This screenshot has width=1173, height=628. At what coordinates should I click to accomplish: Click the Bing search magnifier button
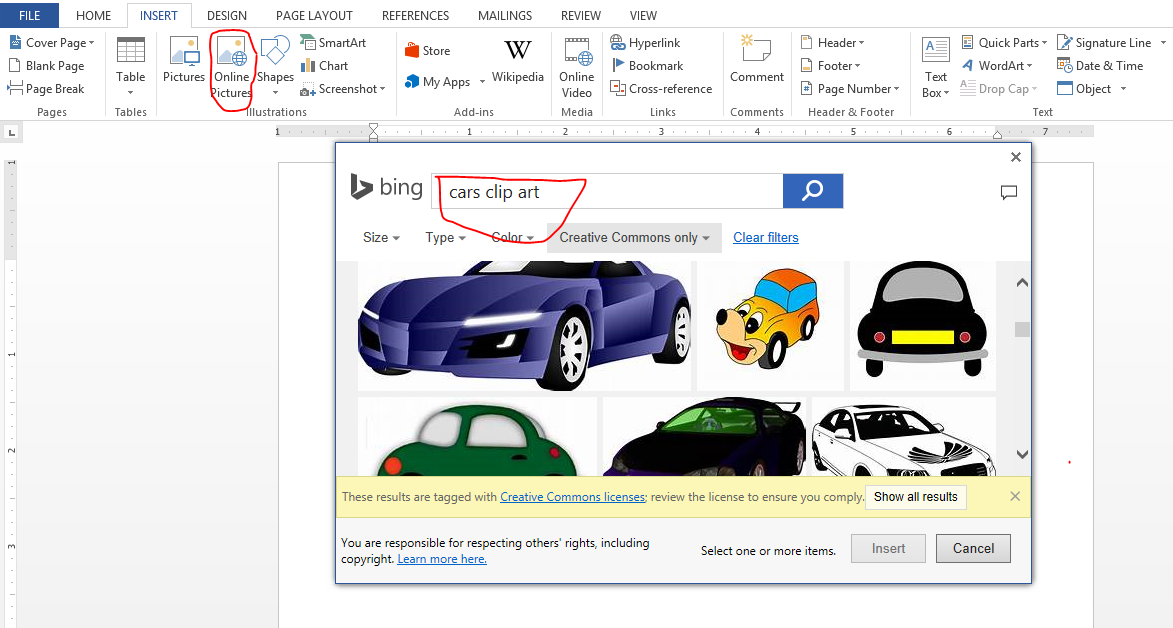click(812, 191)
